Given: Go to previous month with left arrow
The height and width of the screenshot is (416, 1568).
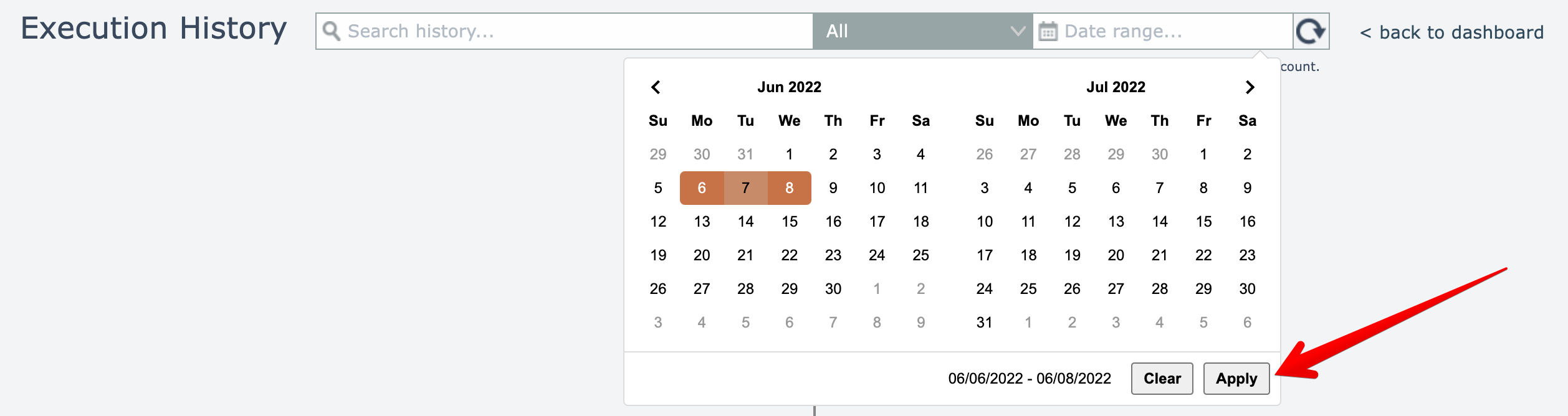Looking at the screenshot, I should (x=656, y=87).
